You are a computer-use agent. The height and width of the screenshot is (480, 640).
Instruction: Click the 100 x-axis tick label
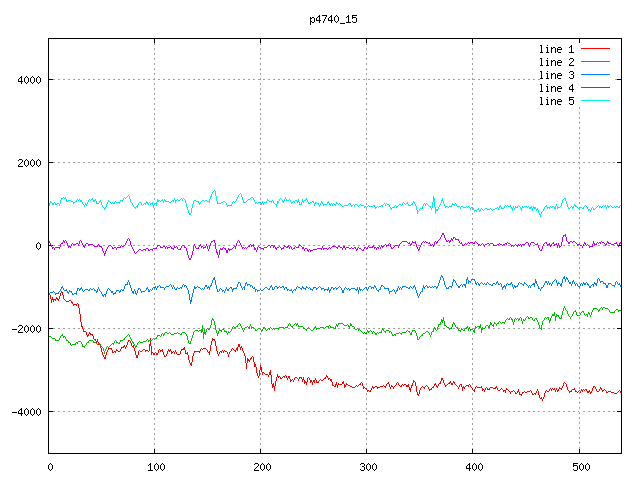coord(155,466)
